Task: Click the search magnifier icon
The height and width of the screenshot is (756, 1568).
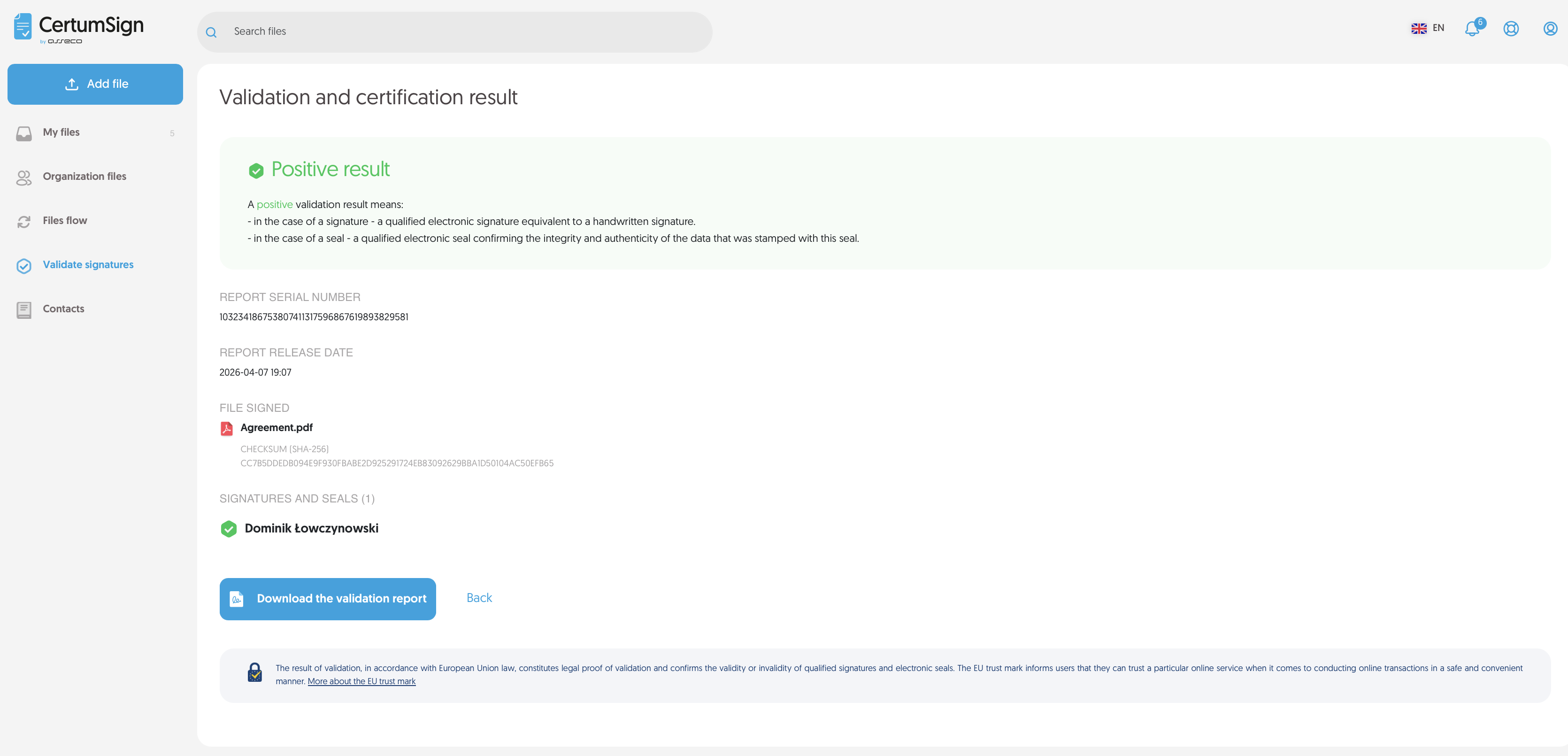Action: coord(211,32)
